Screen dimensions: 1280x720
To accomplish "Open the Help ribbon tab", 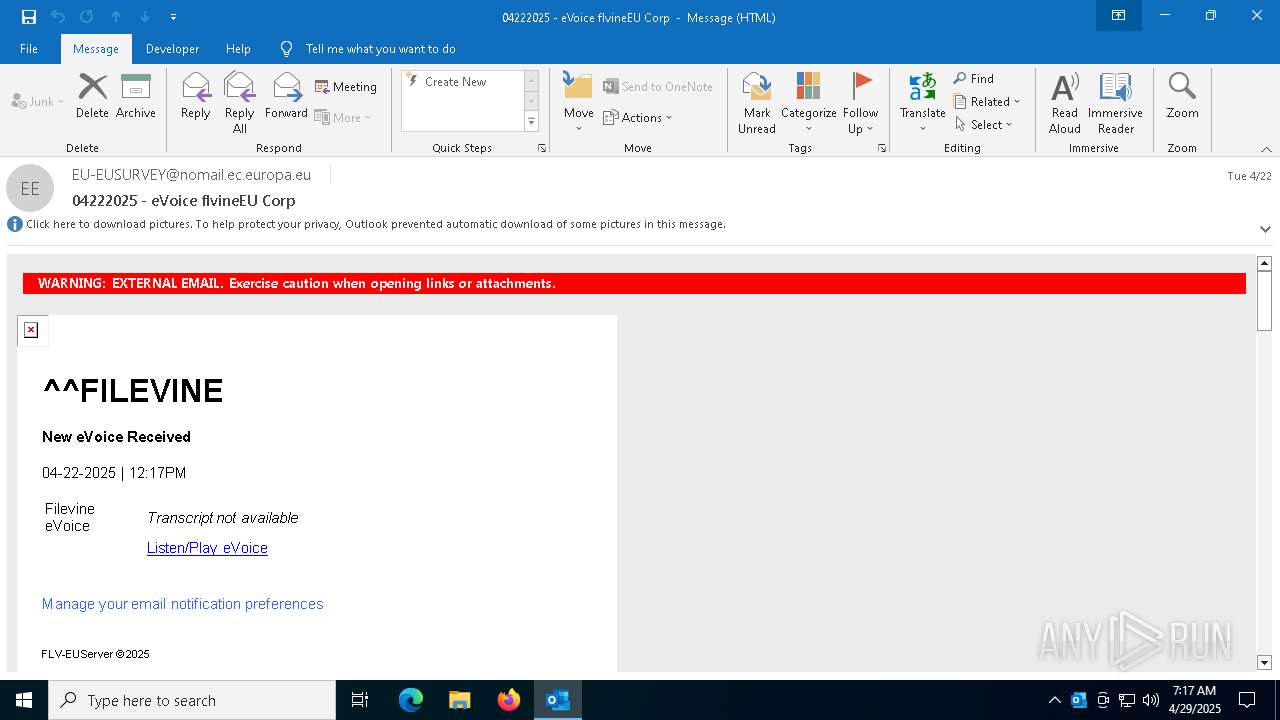I will tap(238, 49).
